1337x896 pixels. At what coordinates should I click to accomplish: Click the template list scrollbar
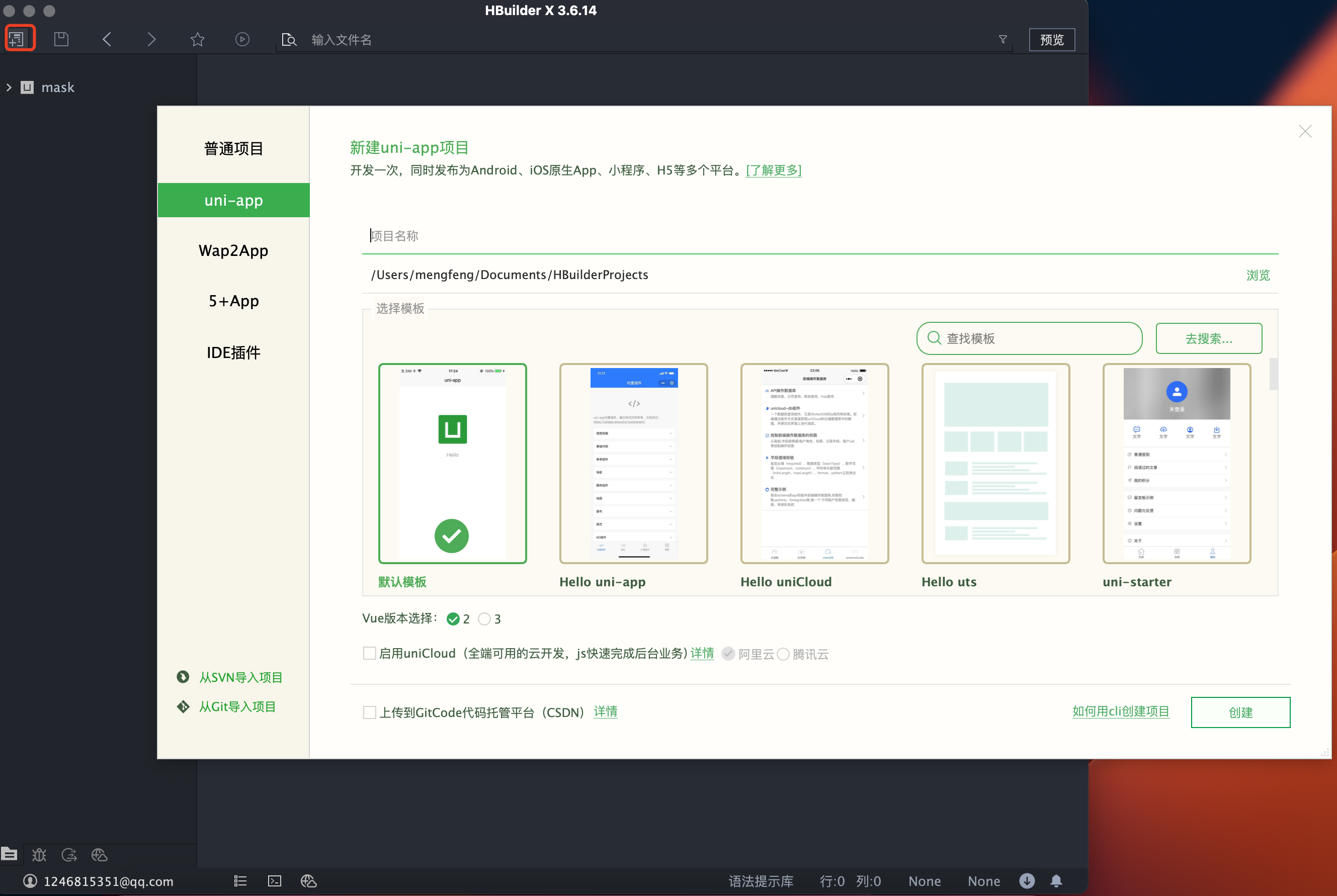[x=1274, y=374]
